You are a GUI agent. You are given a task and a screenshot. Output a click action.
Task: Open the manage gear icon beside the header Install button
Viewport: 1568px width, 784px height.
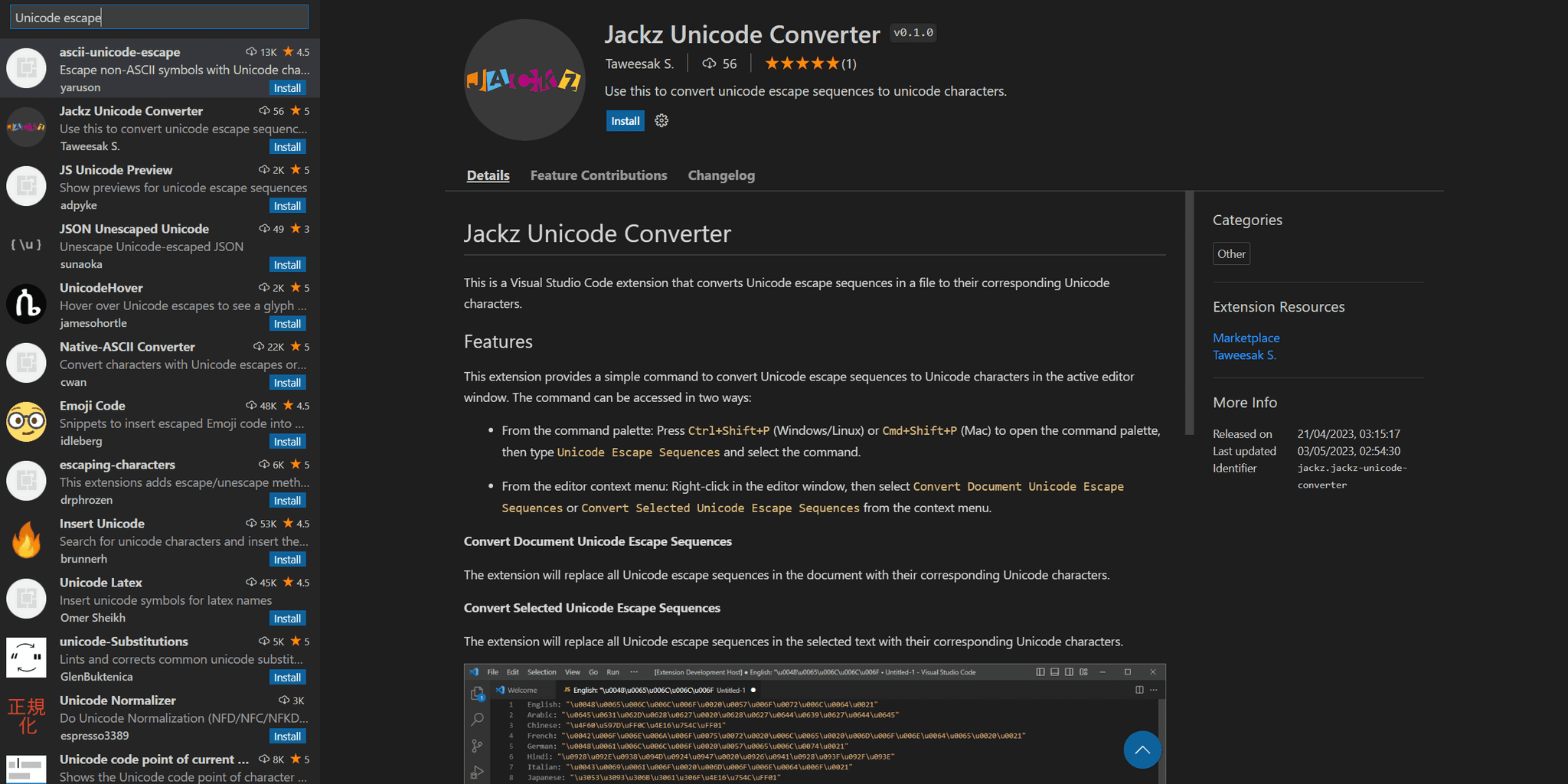[661, 121]
